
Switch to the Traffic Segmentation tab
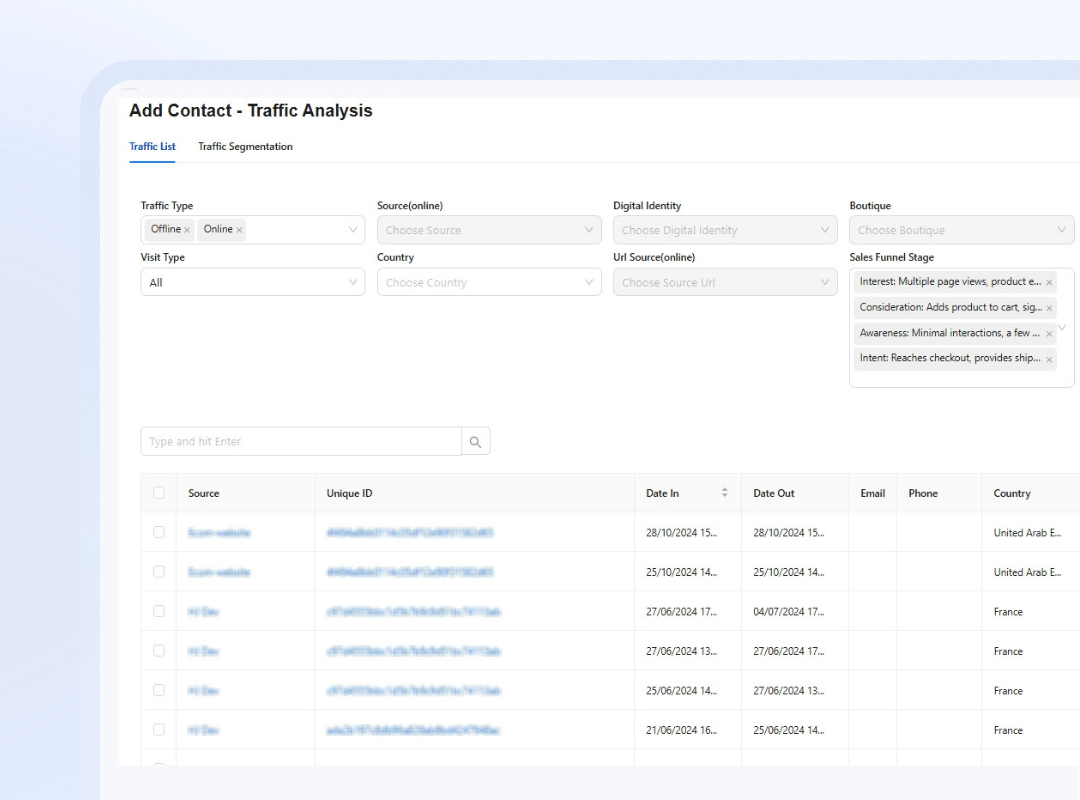245,146
